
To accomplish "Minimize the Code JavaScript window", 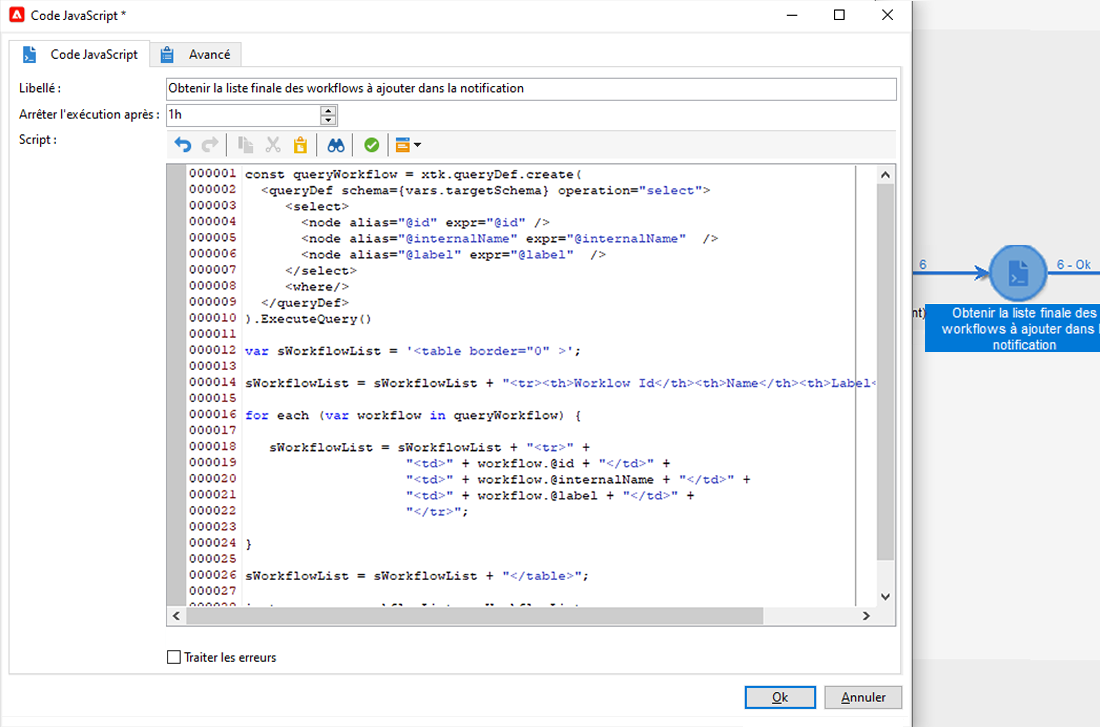I will tap(792, 15).
